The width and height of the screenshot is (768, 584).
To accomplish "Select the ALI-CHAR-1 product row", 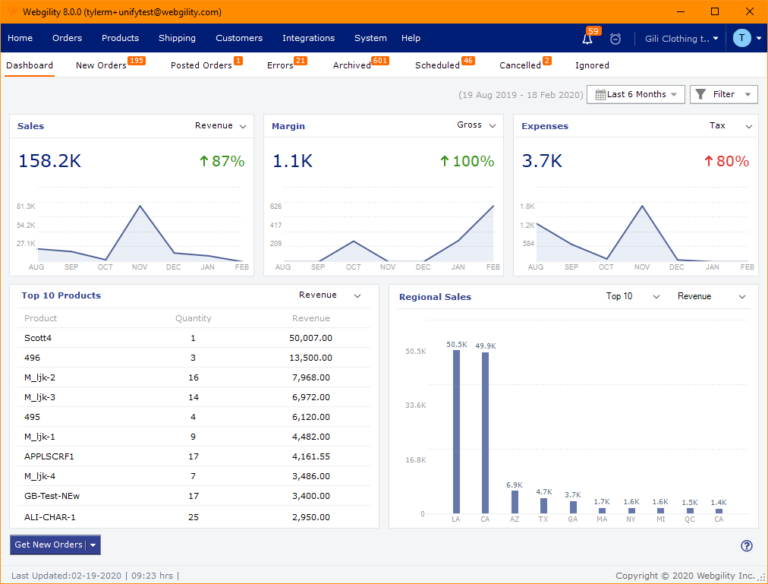I will tap(194, 517).
